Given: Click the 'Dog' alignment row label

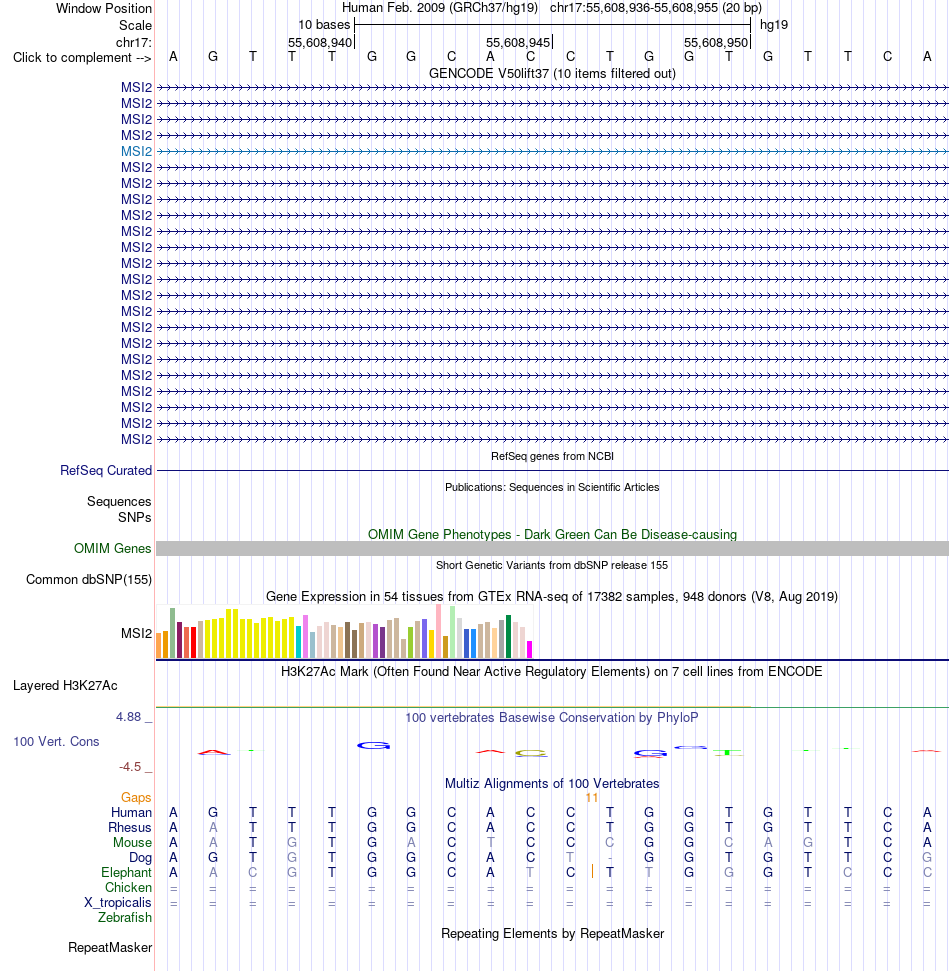Looking at the screenshot, I should (140, 858).
